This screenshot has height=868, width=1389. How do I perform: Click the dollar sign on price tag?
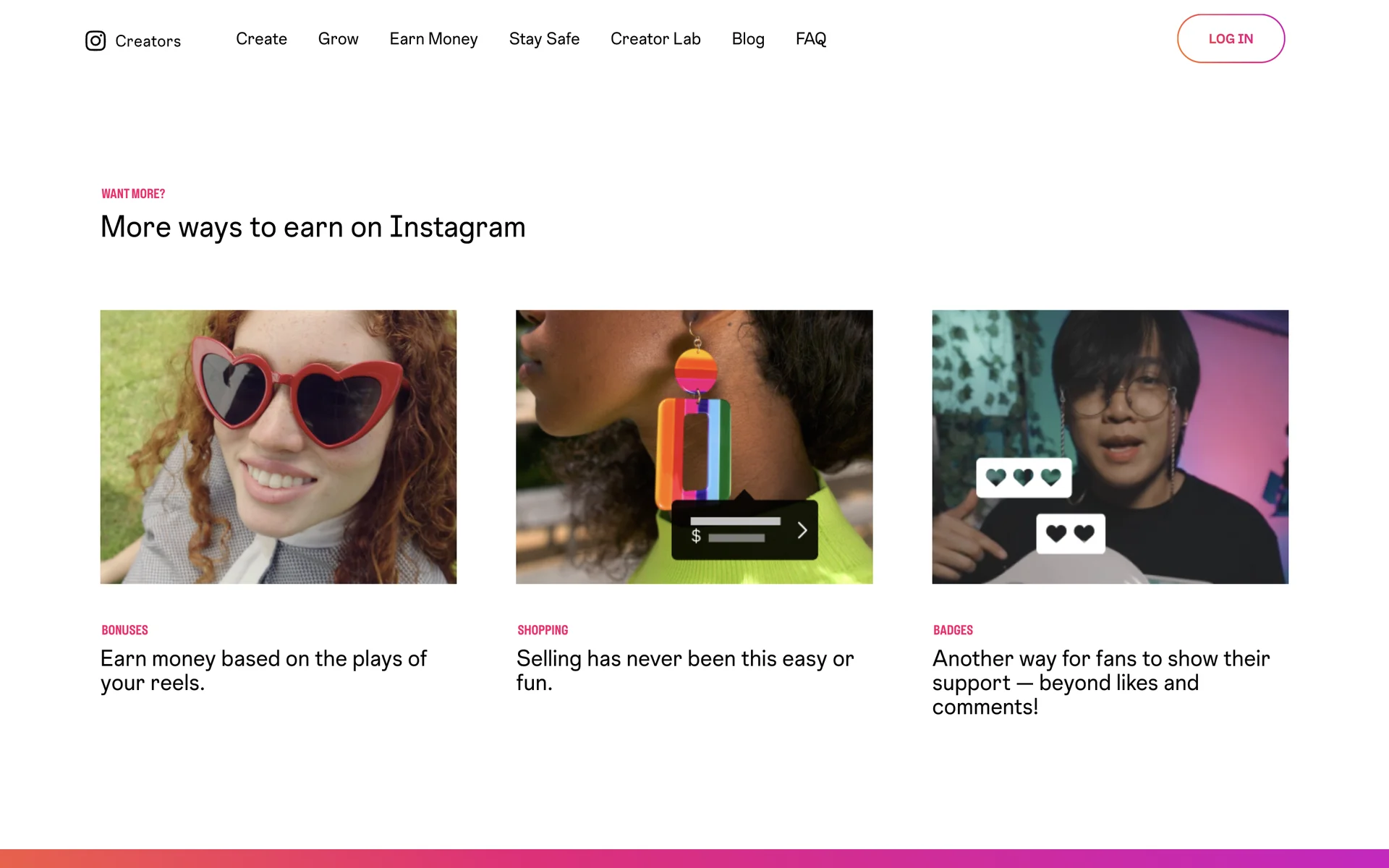(x=696, y=536)
